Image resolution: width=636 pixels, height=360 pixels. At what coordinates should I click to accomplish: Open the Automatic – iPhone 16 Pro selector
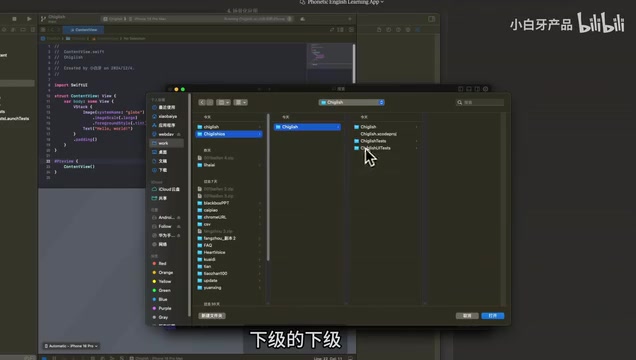click(71, 346)
